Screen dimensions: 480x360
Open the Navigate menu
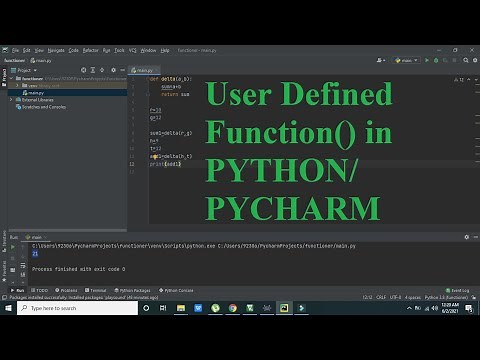click(x=56, y=50)
